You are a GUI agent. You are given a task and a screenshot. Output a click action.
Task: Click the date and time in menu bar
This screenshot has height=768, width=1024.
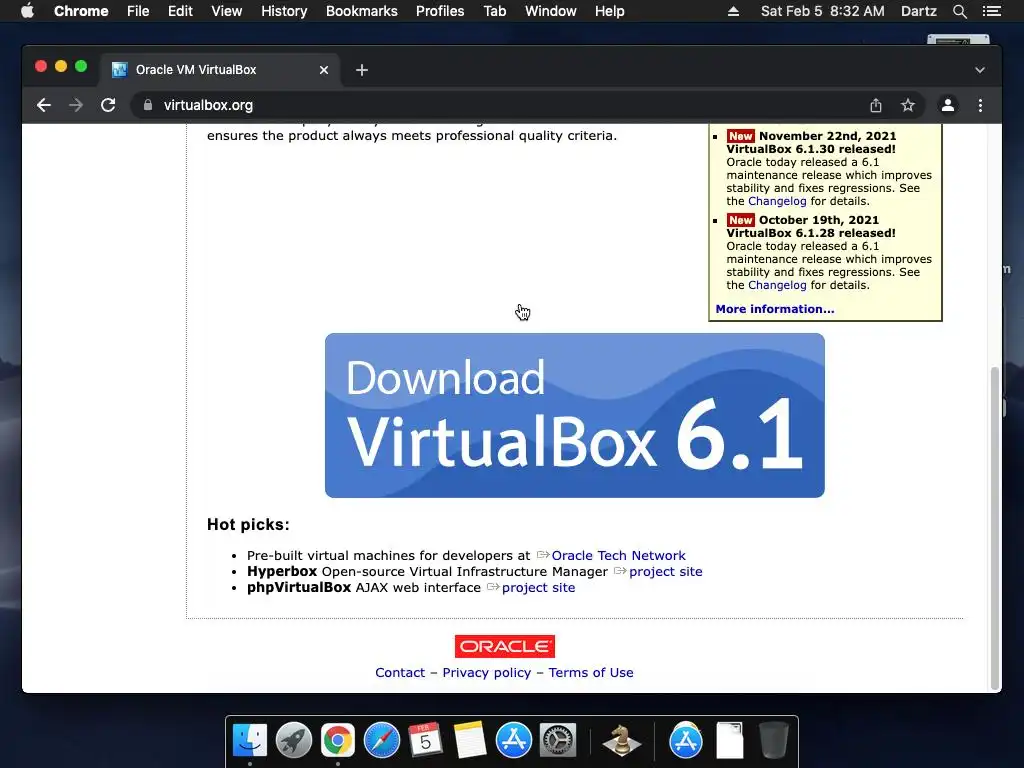coord(822,11)
